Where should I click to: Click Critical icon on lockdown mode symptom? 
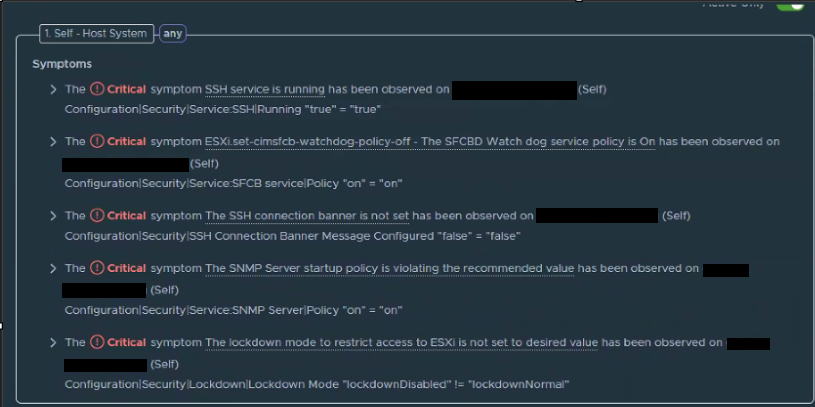(97, 342)
